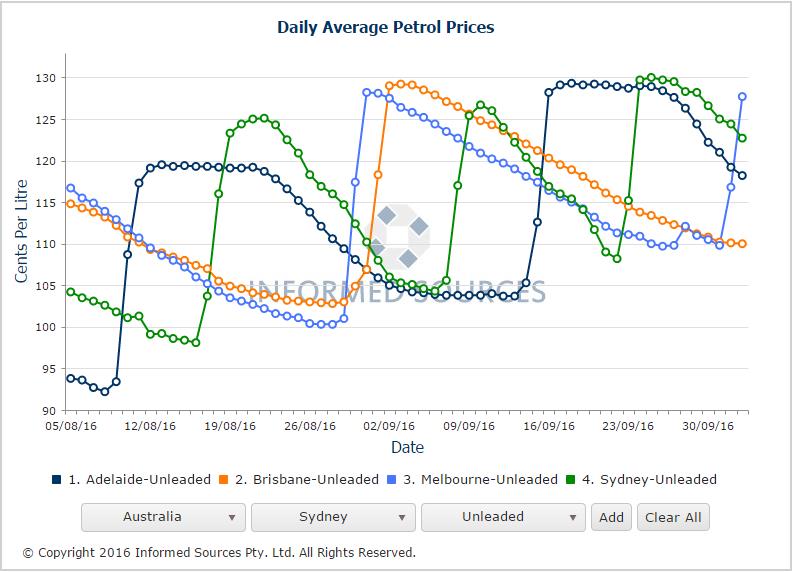The image size is (793, 572).
Task: Click the Add button
Action: pyautogui.click(x=611, y=517)
